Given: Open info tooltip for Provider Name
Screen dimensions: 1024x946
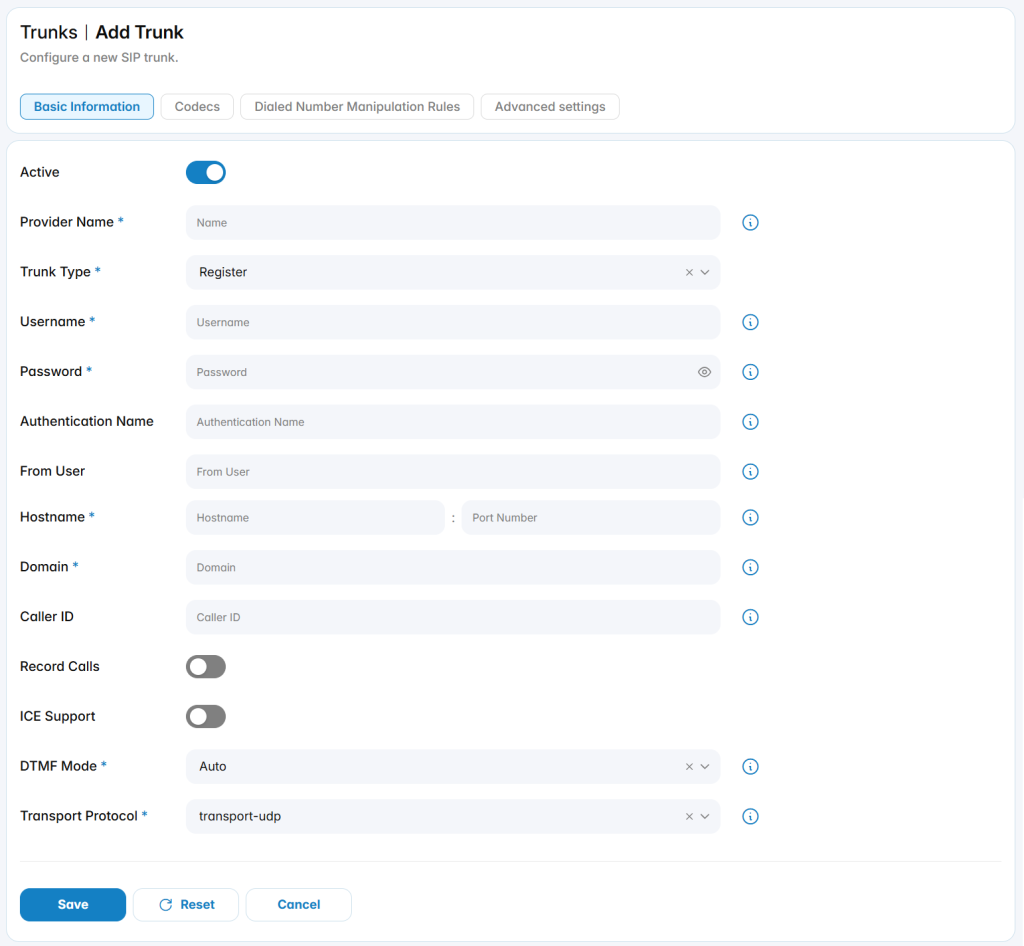Looking at the screenshot, I should 750,223.
